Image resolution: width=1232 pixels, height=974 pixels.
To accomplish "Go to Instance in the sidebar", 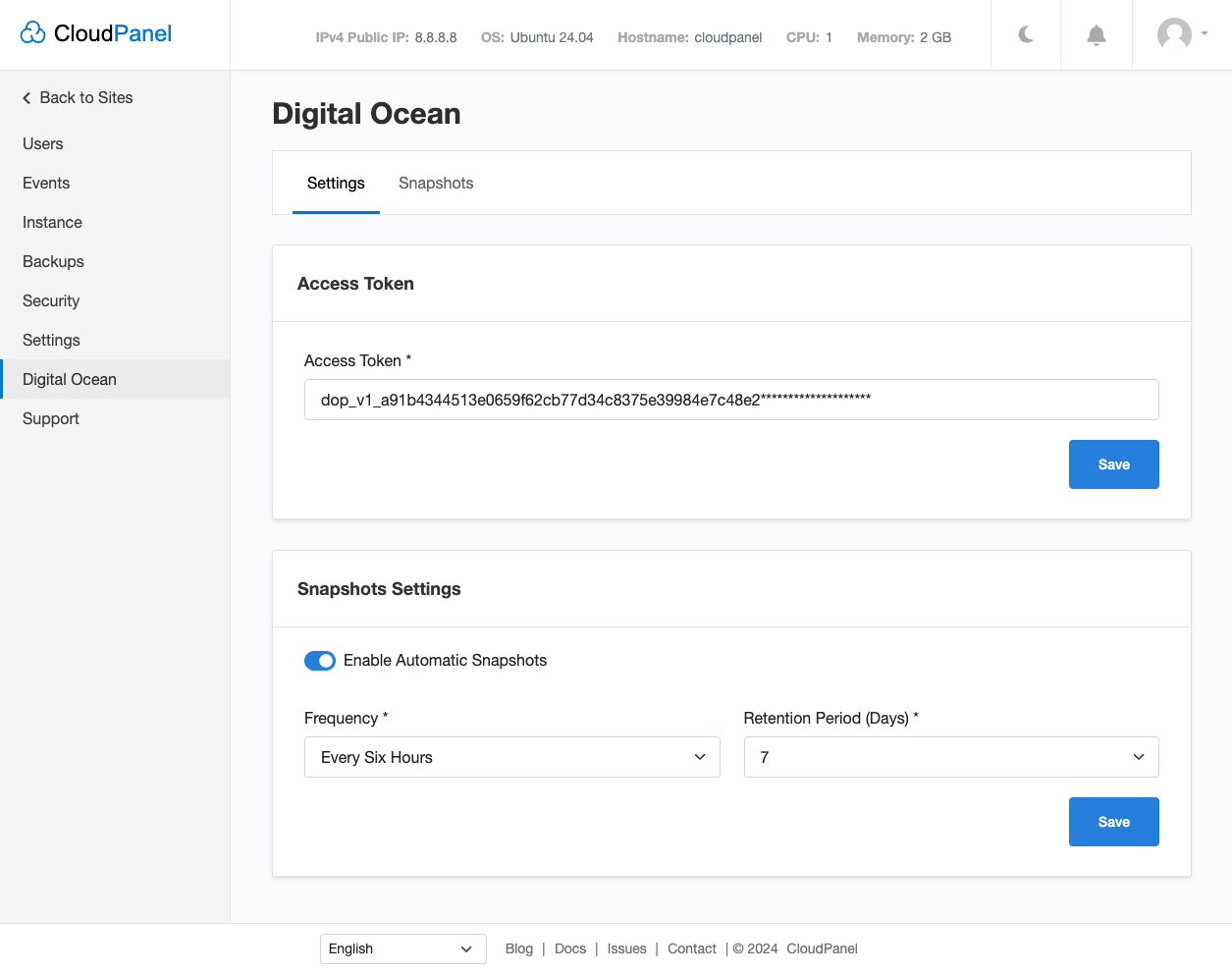I will click(x=52, y=222).
